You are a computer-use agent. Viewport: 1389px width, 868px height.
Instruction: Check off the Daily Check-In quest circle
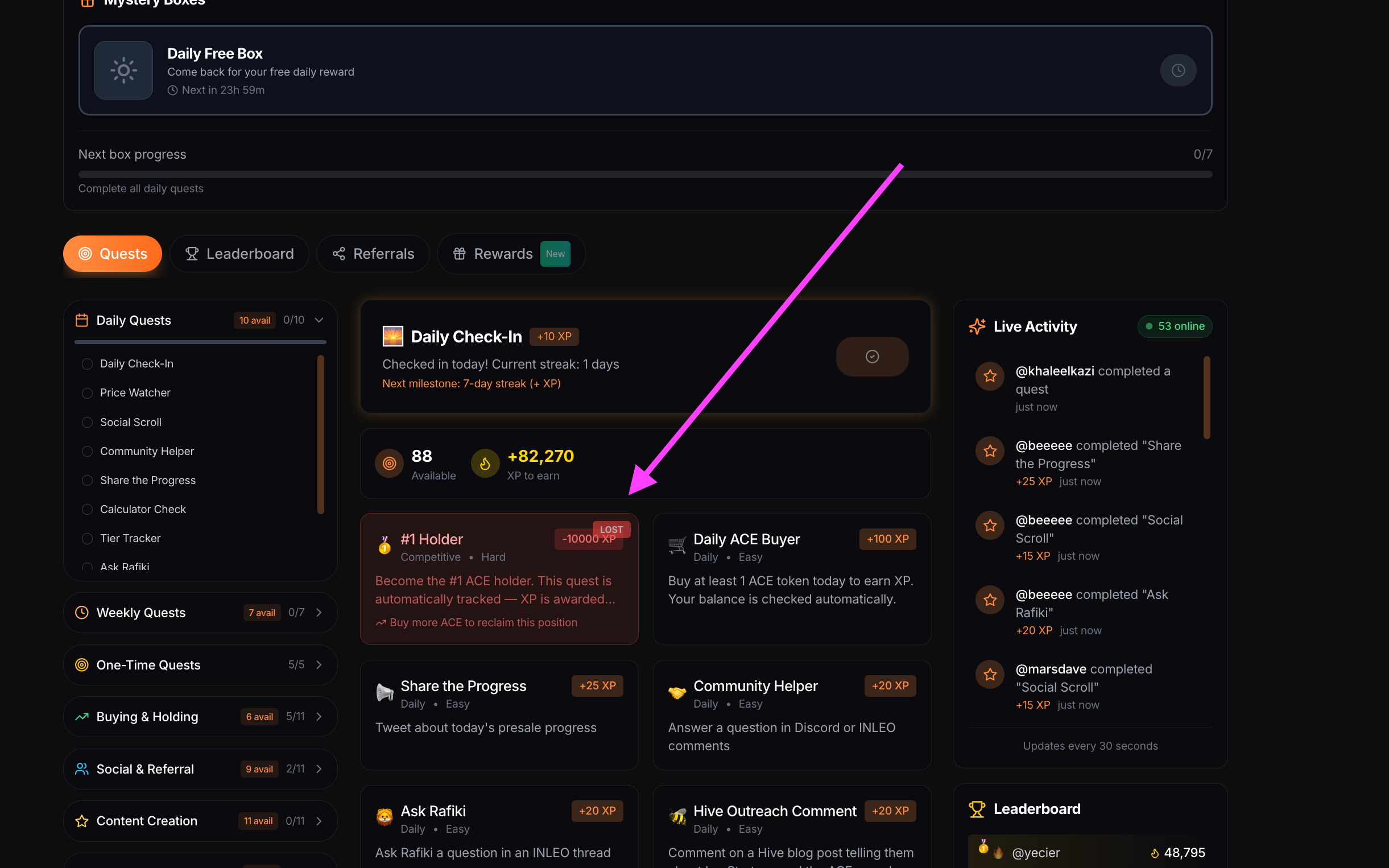tap(86, 363)
